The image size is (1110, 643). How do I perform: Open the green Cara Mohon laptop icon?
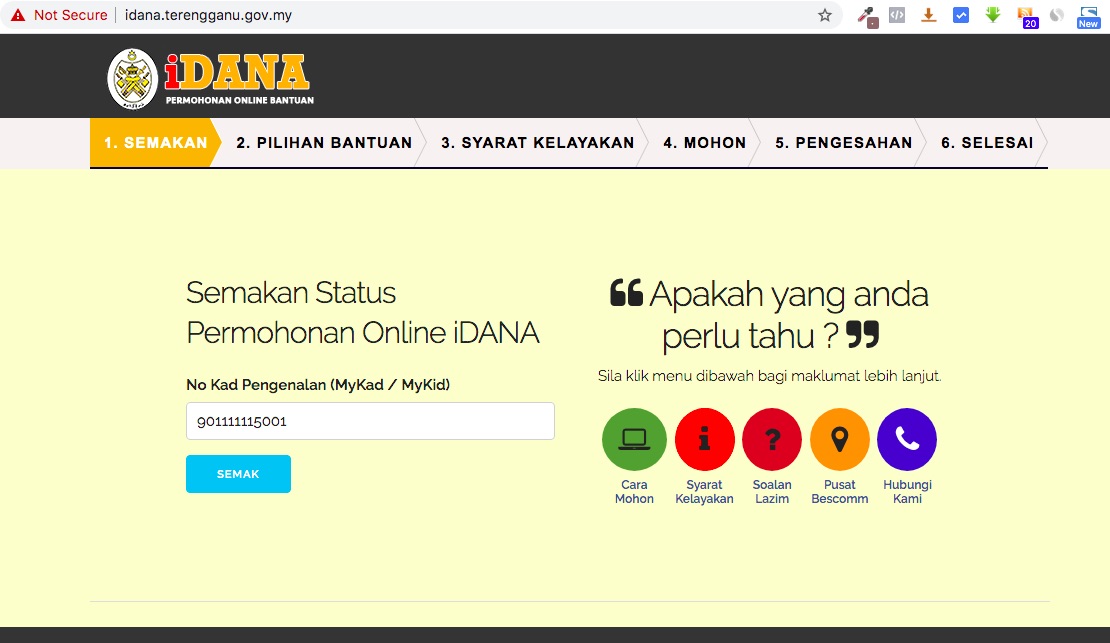pos(634,439)
